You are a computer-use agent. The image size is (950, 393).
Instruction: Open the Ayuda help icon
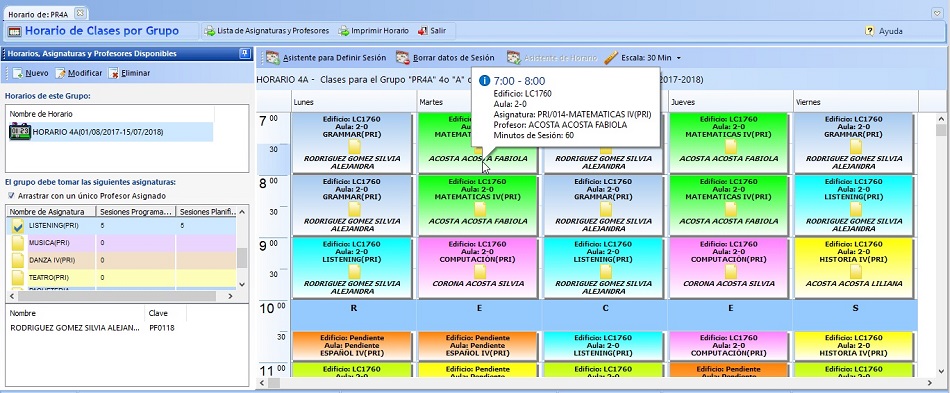870,31
